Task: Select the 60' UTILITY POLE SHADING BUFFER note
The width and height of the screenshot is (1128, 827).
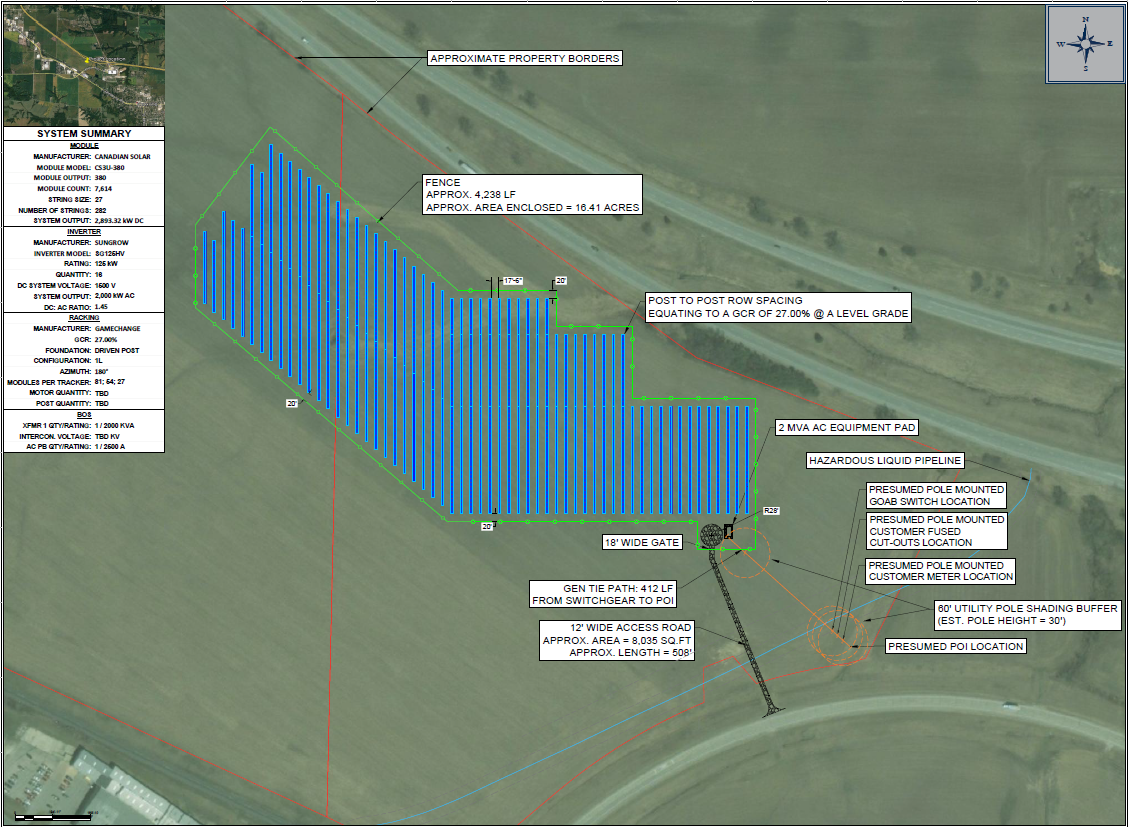Action: tap(1025, 615)
